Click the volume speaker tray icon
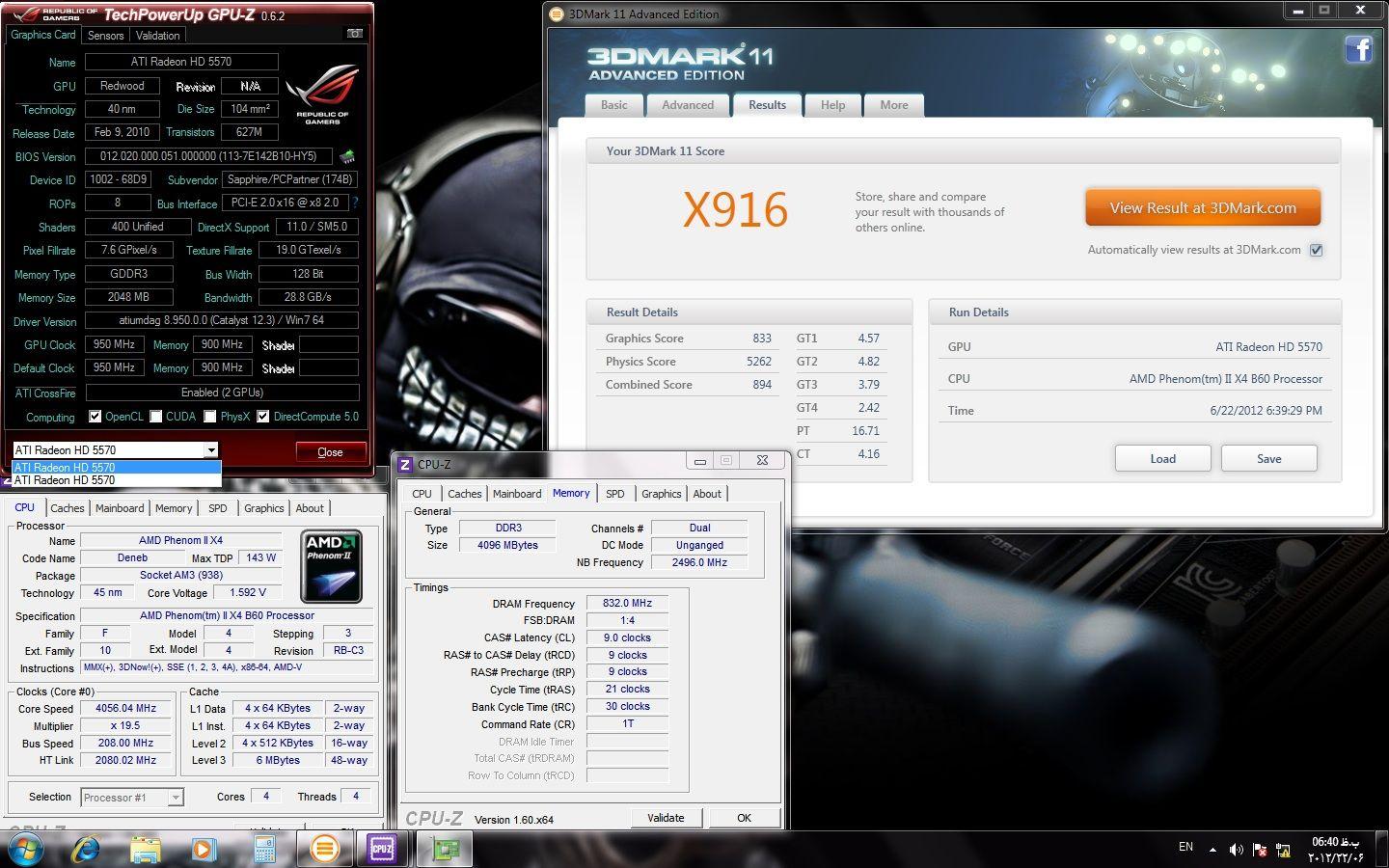The image size is (1389, 868). tap(1236, 850)
